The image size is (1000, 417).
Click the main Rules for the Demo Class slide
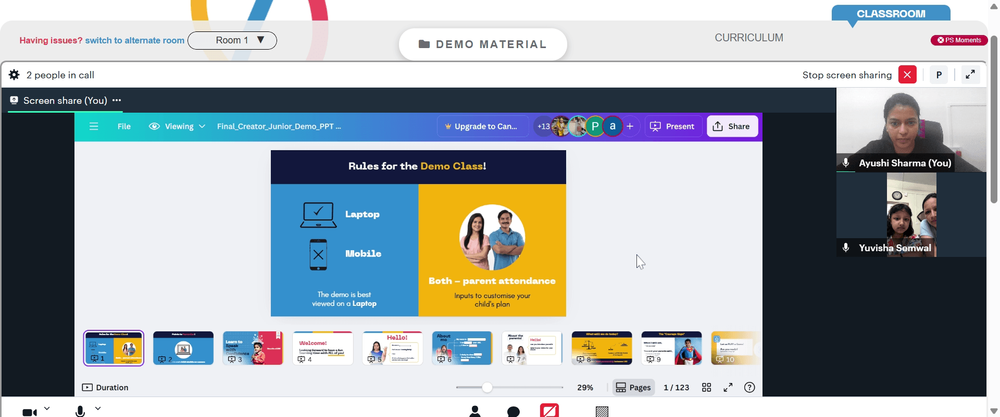click(418, 233)
